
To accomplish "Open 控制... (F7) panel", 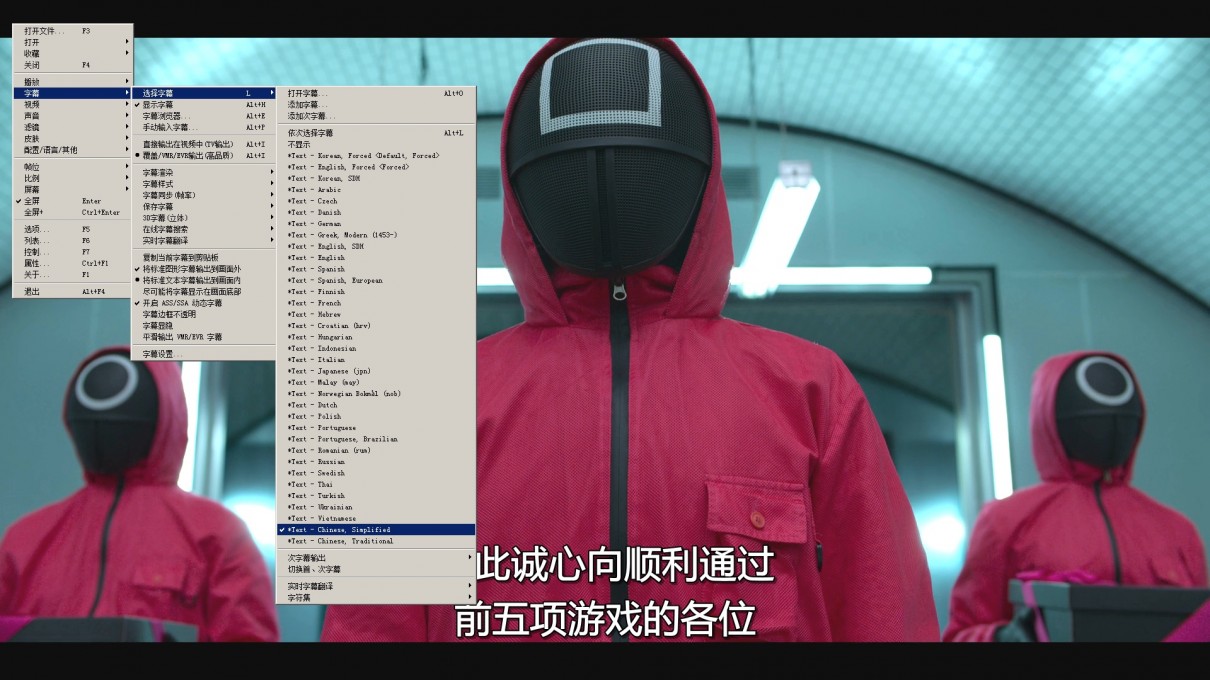I will pos(73,252).
